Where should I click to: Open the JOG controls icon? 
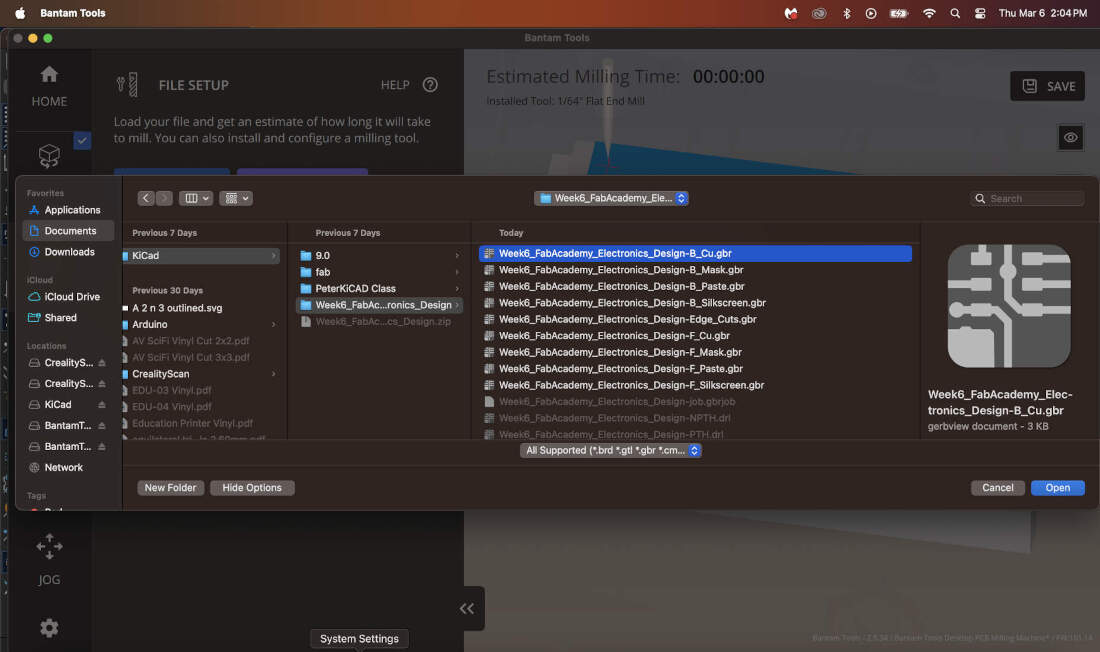point(49,547)
